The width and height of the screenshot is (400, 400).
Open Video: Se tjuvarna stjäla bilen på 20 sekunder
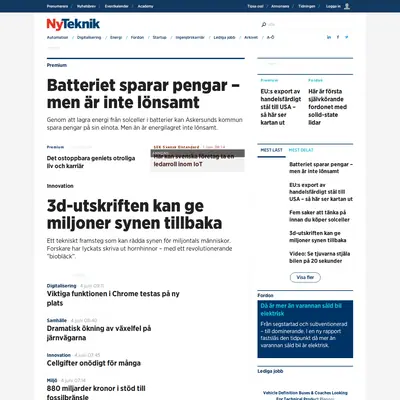[320, 257]
